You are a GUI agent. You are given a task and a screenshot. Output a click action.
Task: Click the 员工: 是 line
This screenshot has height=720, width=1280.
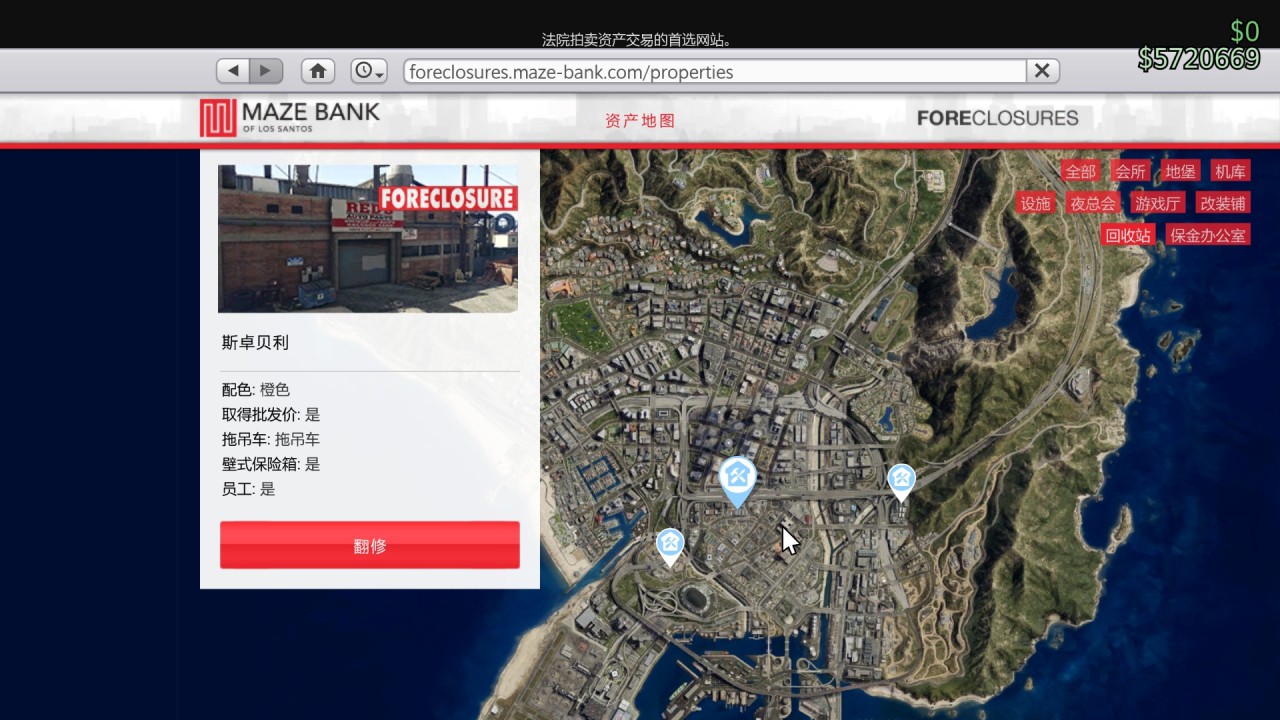pyautogui.click(x=248, y=489)
